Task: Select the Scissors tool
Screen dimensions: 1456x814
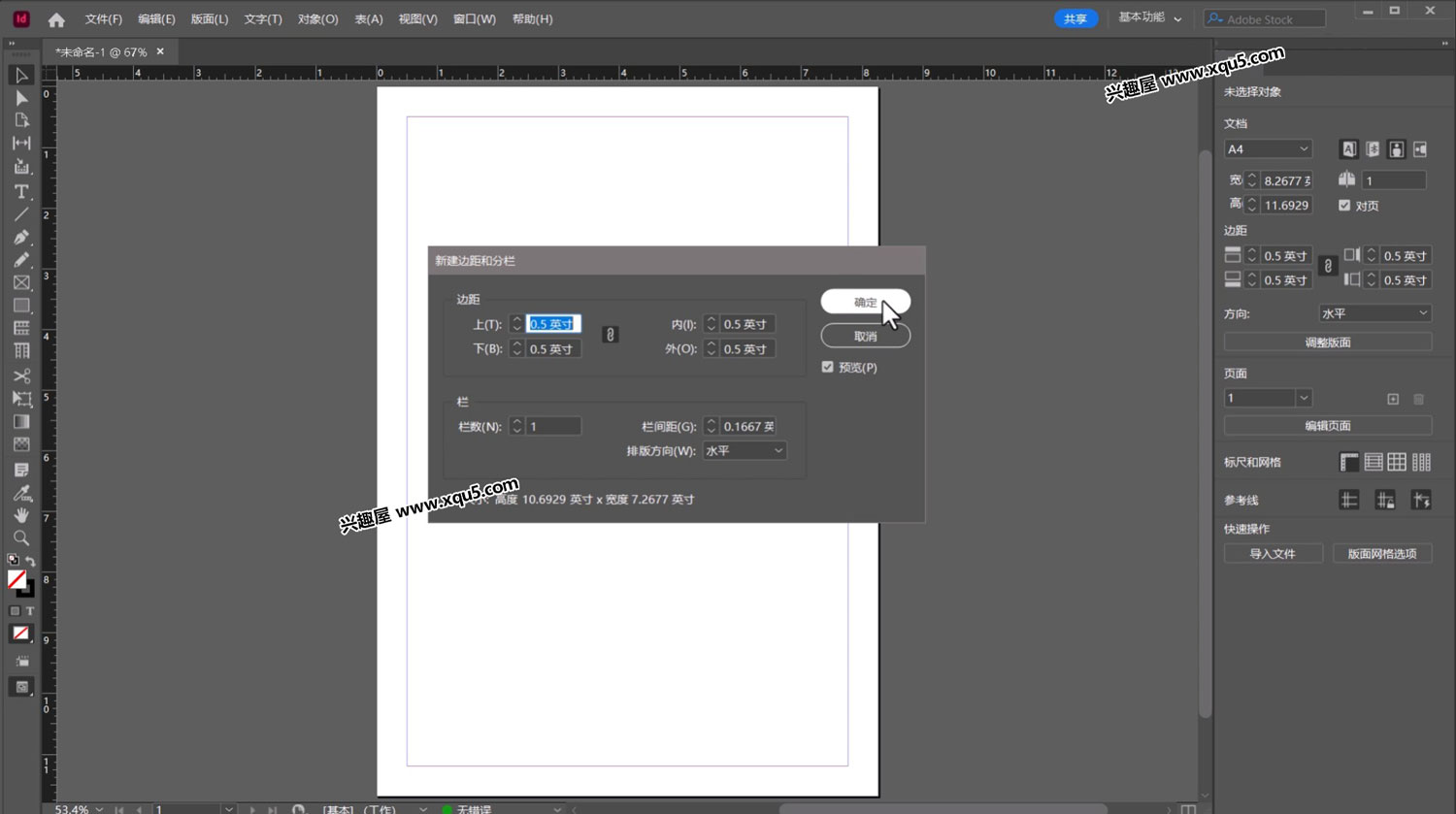Action: click(x=21, y=376)
